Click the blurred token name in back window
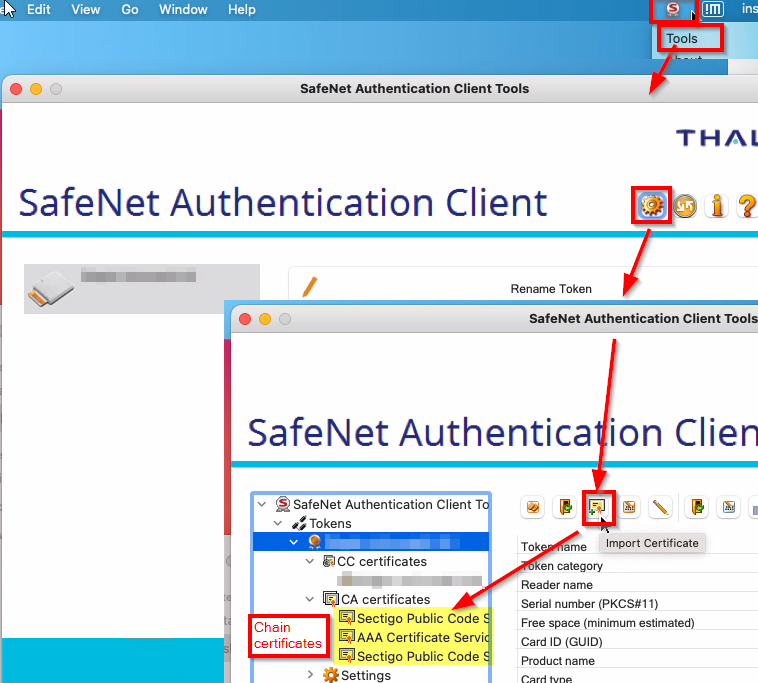The image size is (758, 683). pyautogui.click(x=138, y=276)
